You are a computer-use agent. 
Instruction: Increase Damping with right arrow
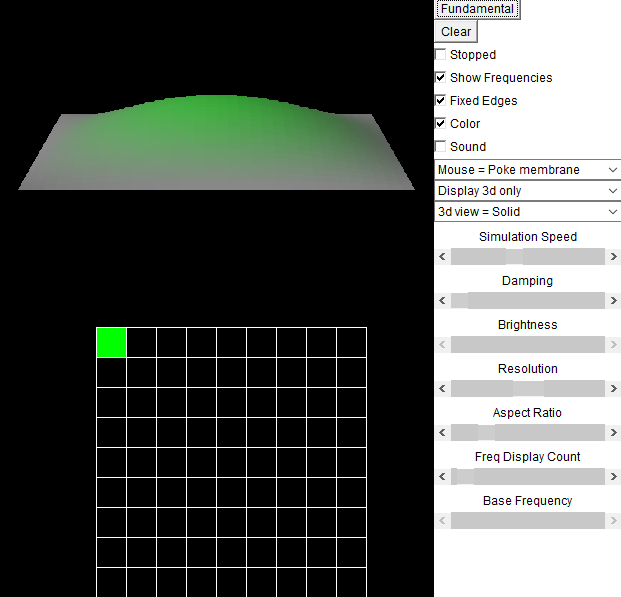click(x=613, y=301)
